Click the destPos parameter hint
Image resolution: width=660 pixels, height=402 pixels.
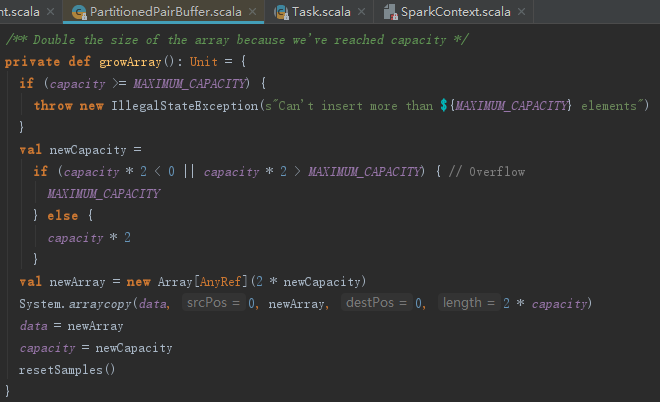[376, 303]
